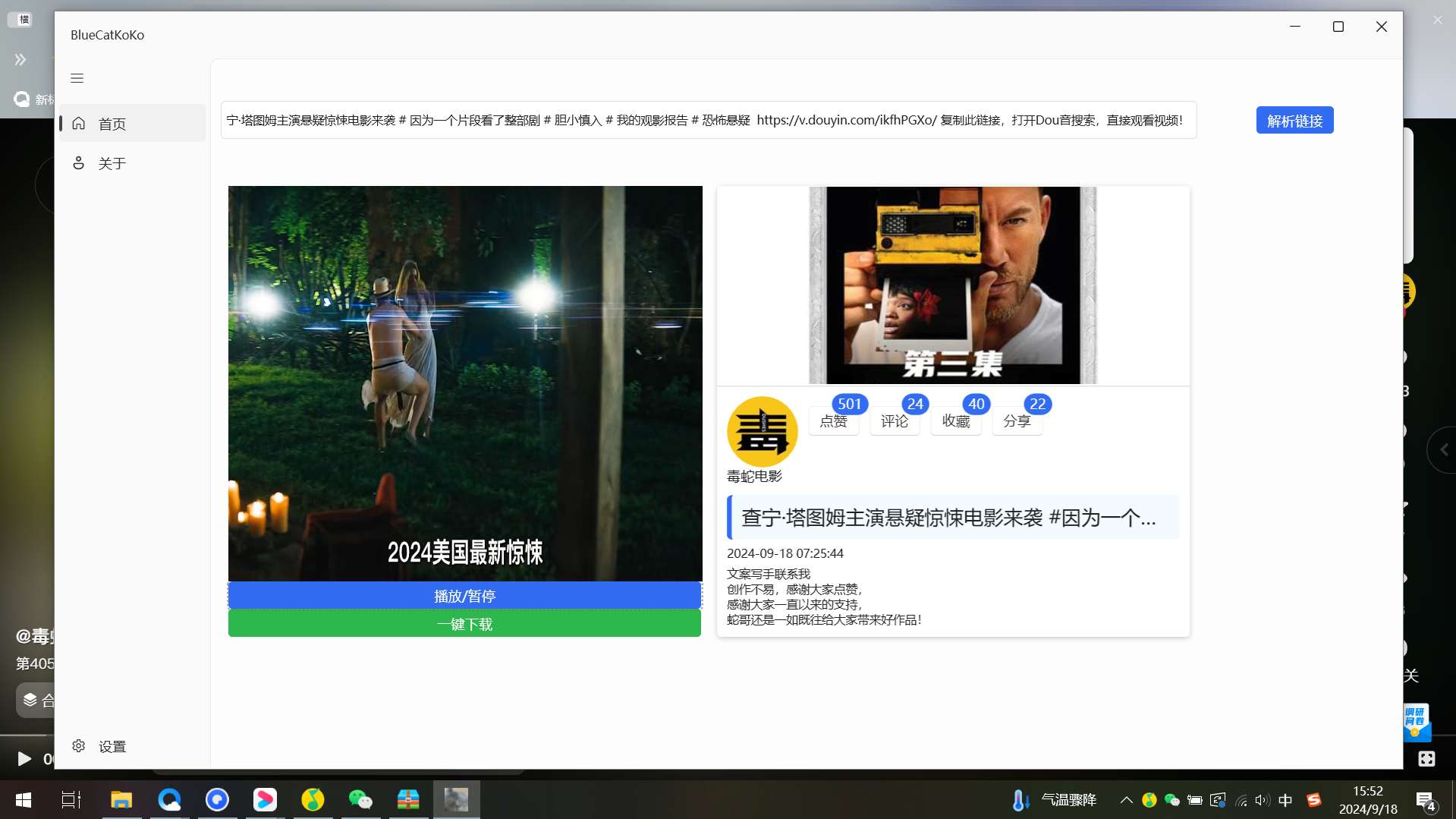Click the 调研问卷 survey badge in background window
The image size is (1456, 819).
1417,722
